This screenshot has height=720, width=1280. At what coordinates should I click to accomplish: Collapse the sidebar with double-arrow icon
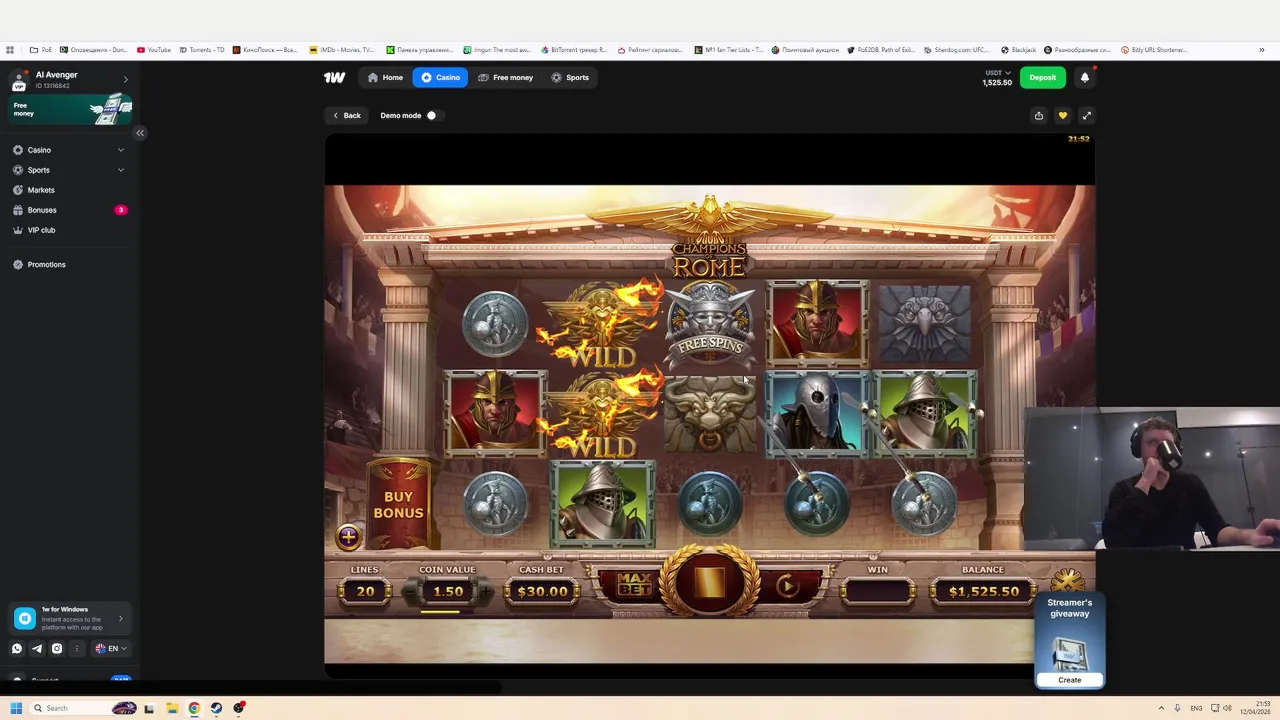[140, 132]
